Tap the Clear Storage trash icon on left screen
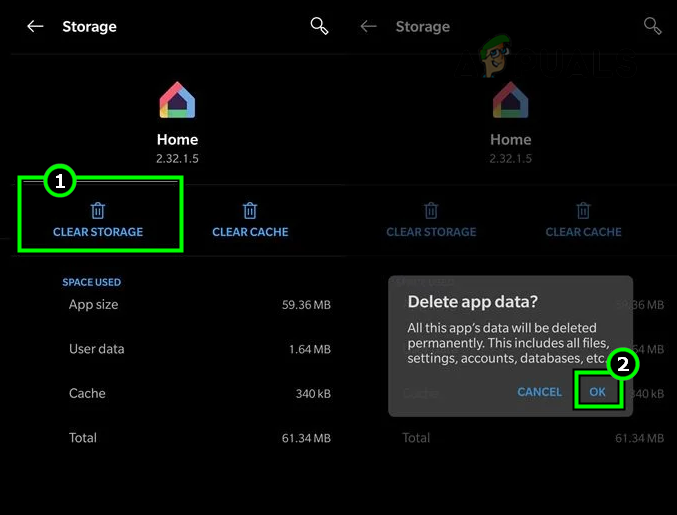Viewport: 677px width, 515px height. [98, 211]
